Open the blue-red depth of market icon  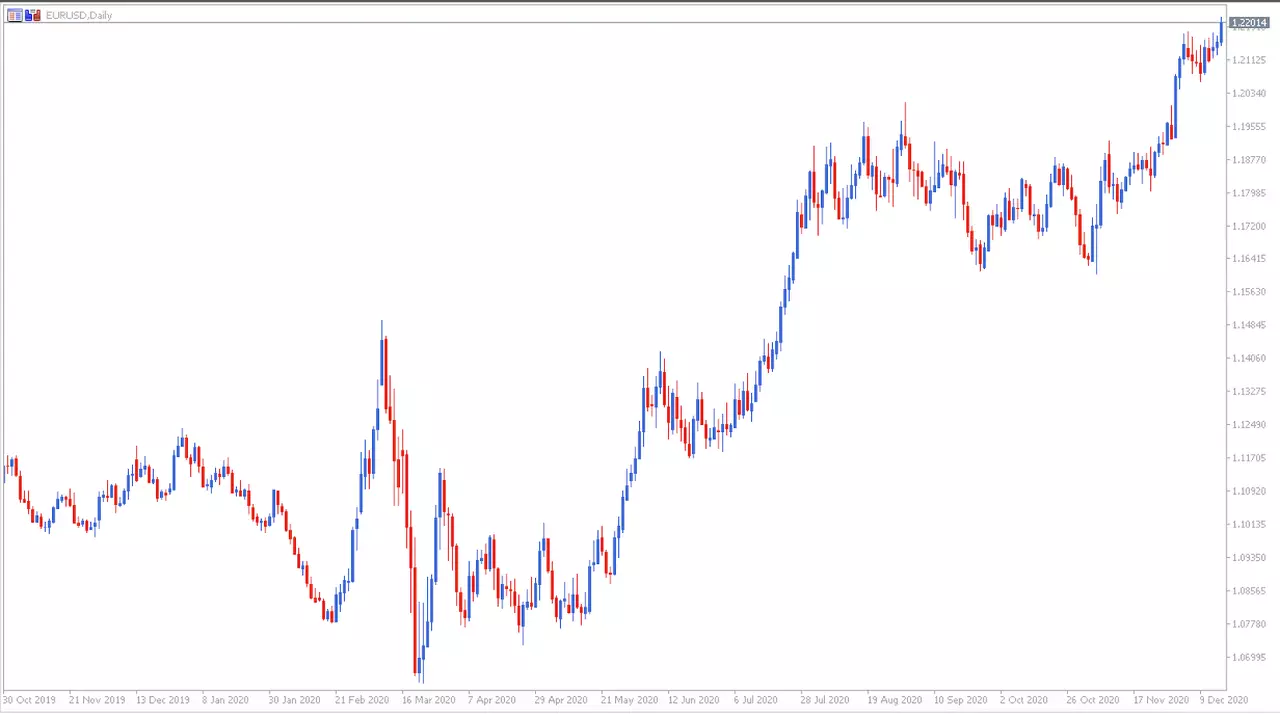(x=33, y=15)
